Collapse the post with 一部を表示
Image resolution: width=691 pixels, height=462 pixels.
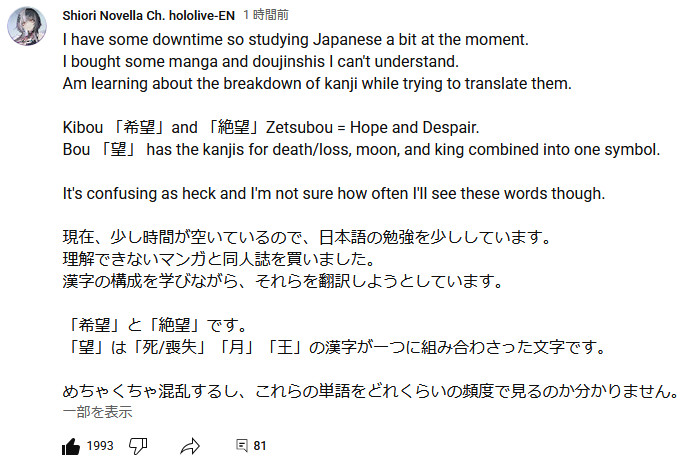click(x=97, y=412)
